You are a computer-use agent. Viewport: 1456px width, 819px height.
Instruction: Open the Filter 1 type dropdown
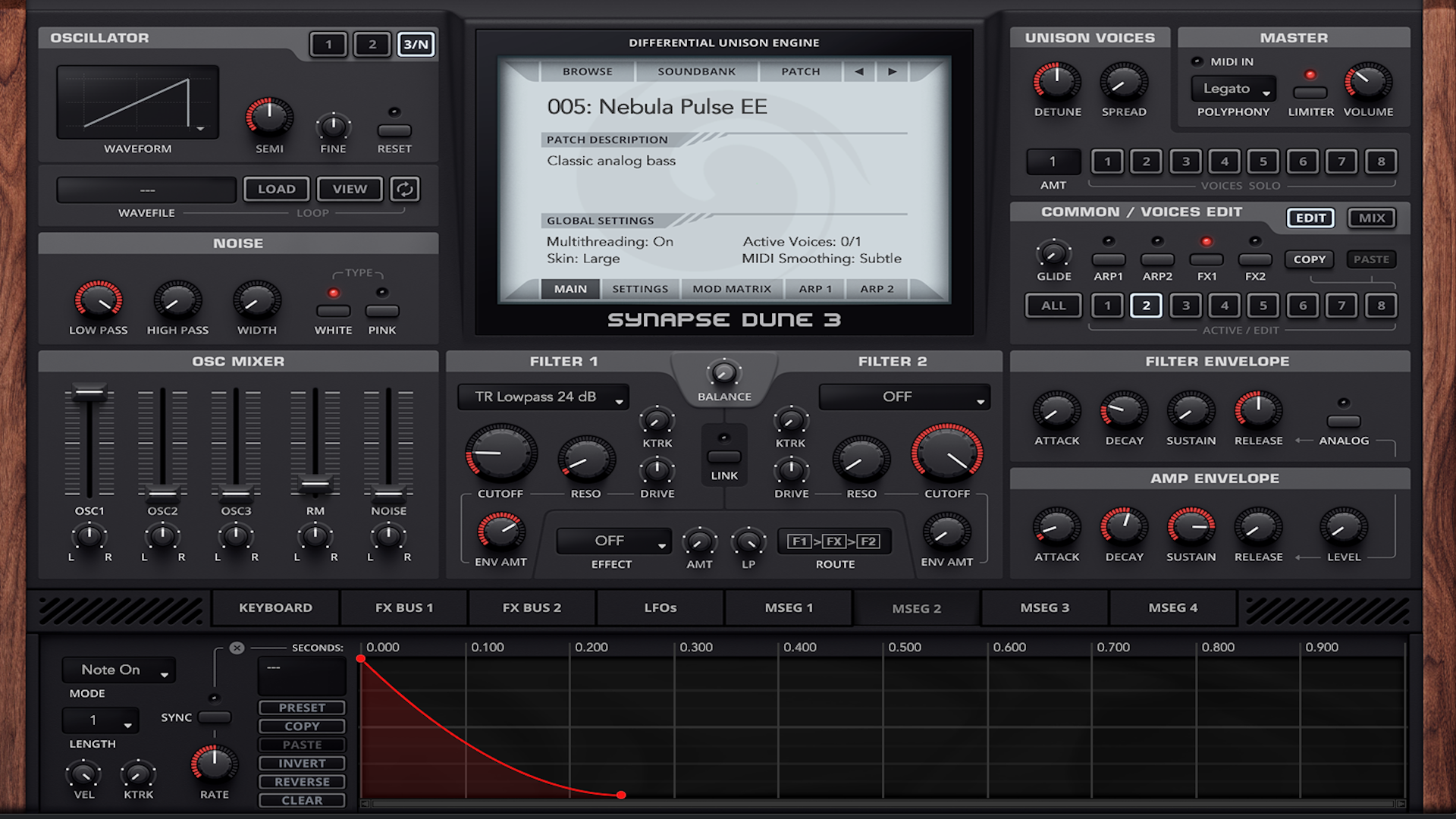click(543, 397)
